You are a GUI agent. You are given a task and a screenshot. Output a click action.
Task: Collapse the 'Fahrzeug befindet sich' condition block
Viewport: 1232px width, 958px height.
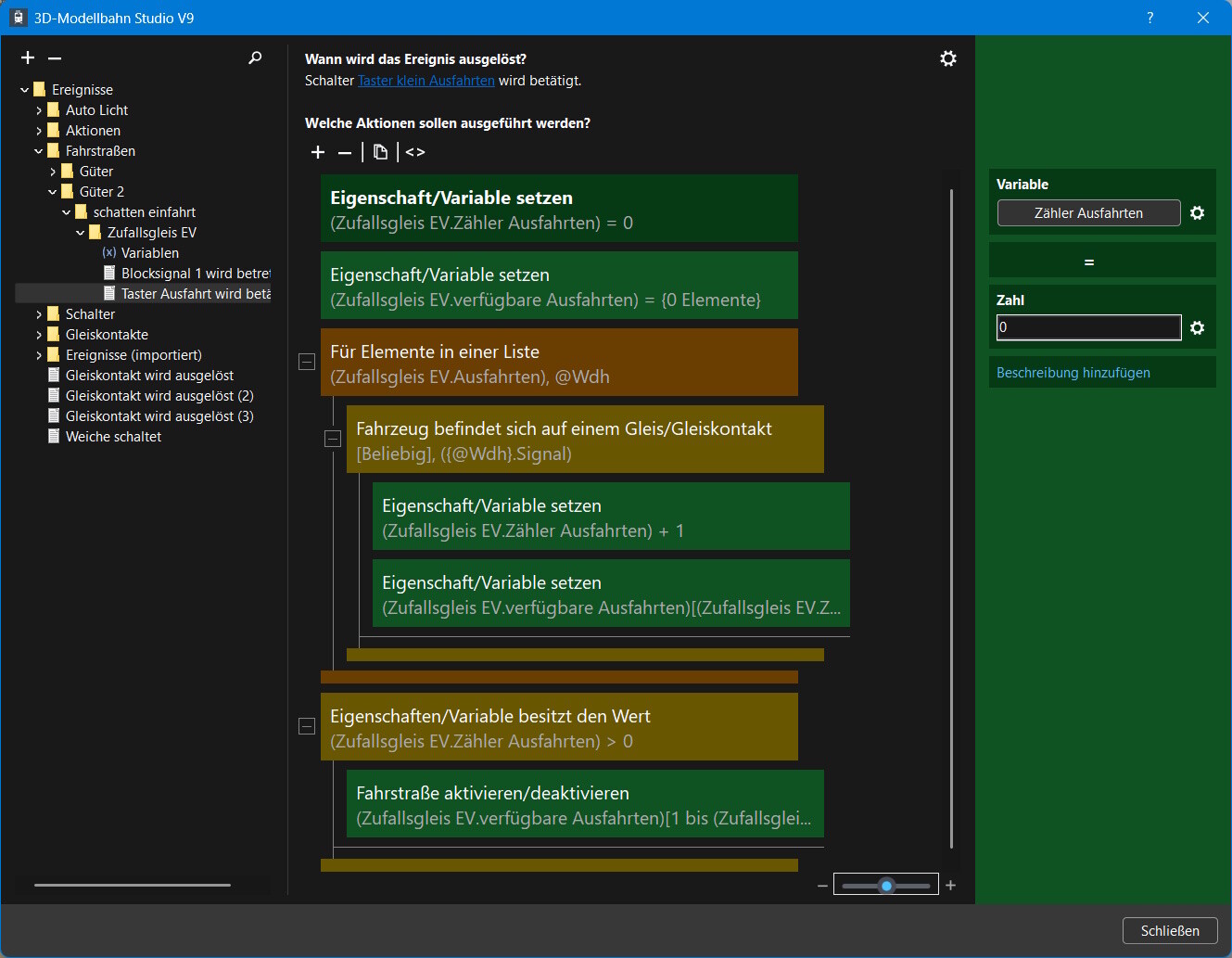click(333, 439)
